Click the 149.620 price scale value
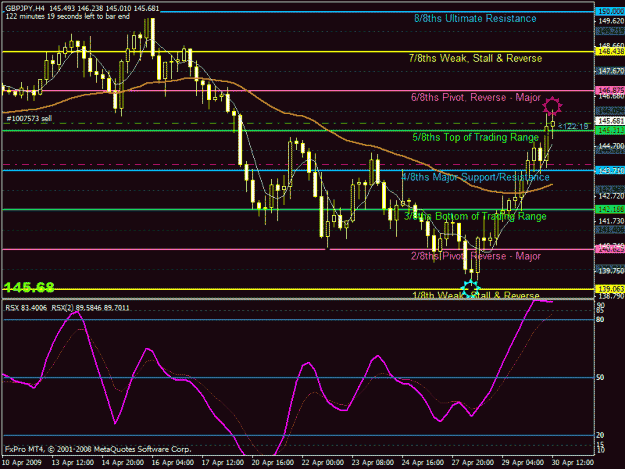The image size is (625, 469). (611, 21)
